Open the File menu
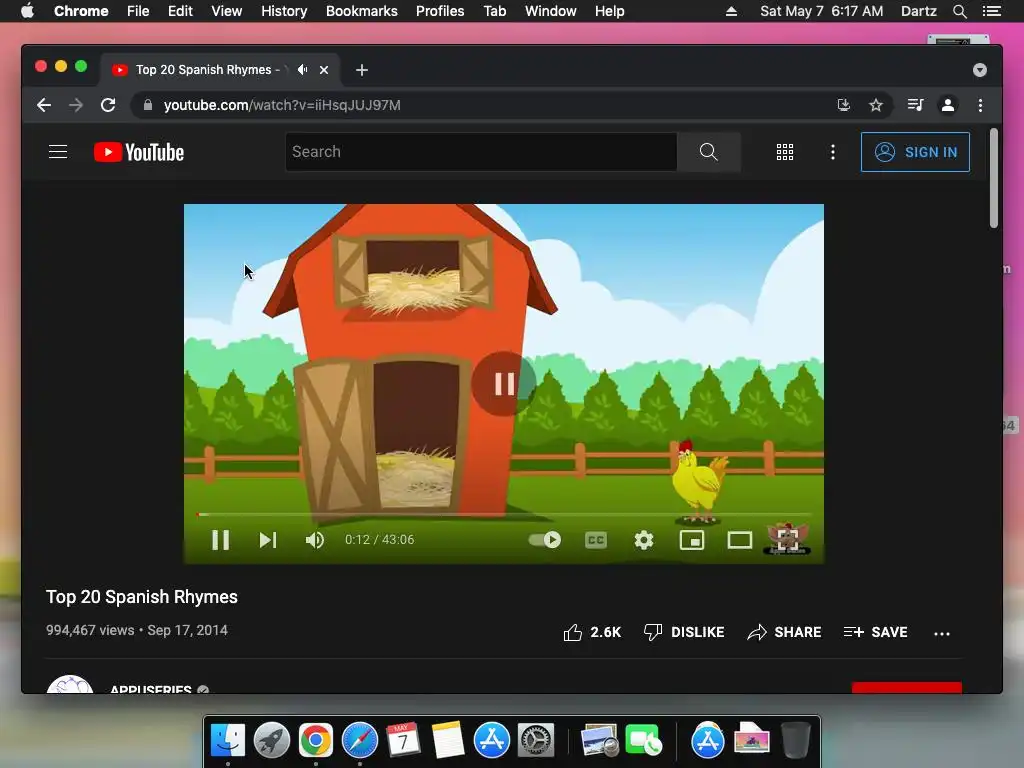Image resolution: width=1024 pixels, height=768 pixels. [138, 11]
